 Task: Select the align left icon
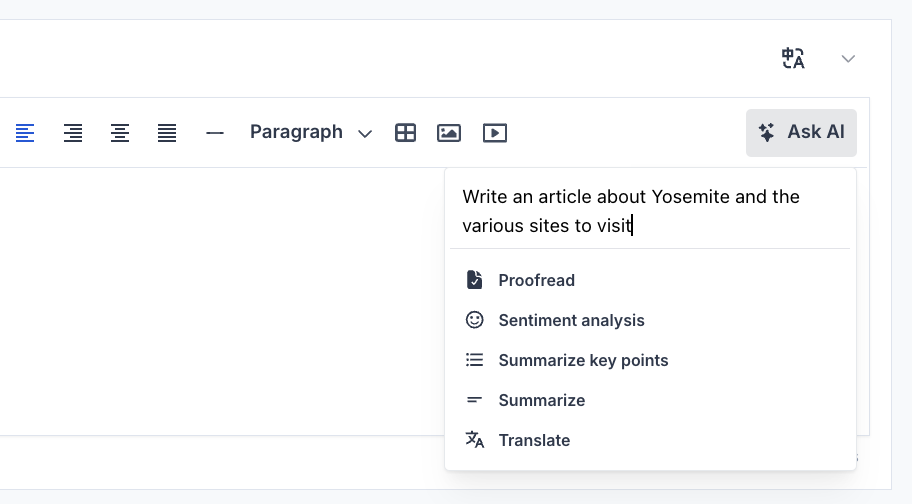click(x=25, y=133)
